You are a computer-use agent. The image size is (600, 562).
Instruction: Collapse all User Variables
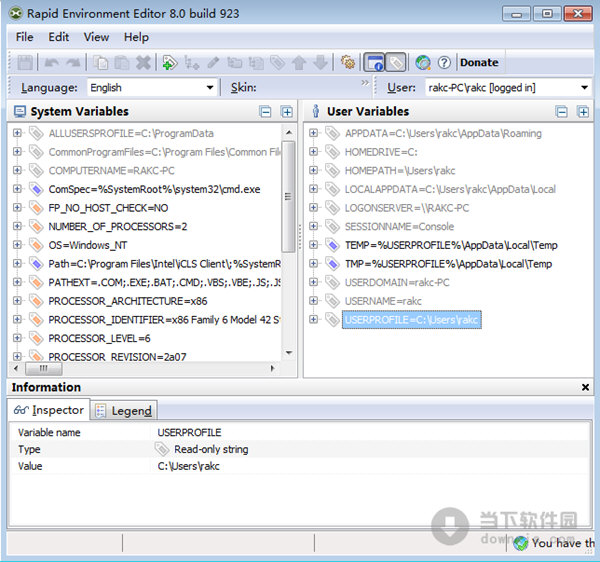coord(562,112)
